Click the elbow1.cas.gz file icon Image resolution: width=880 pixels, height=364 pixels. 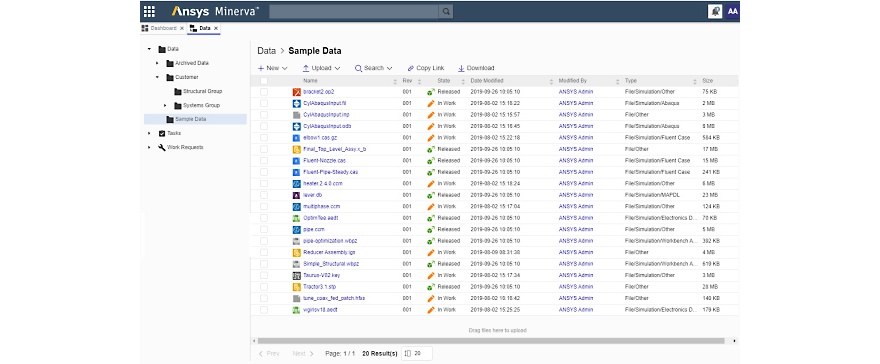pyautogui.click(x=297, y=137)
